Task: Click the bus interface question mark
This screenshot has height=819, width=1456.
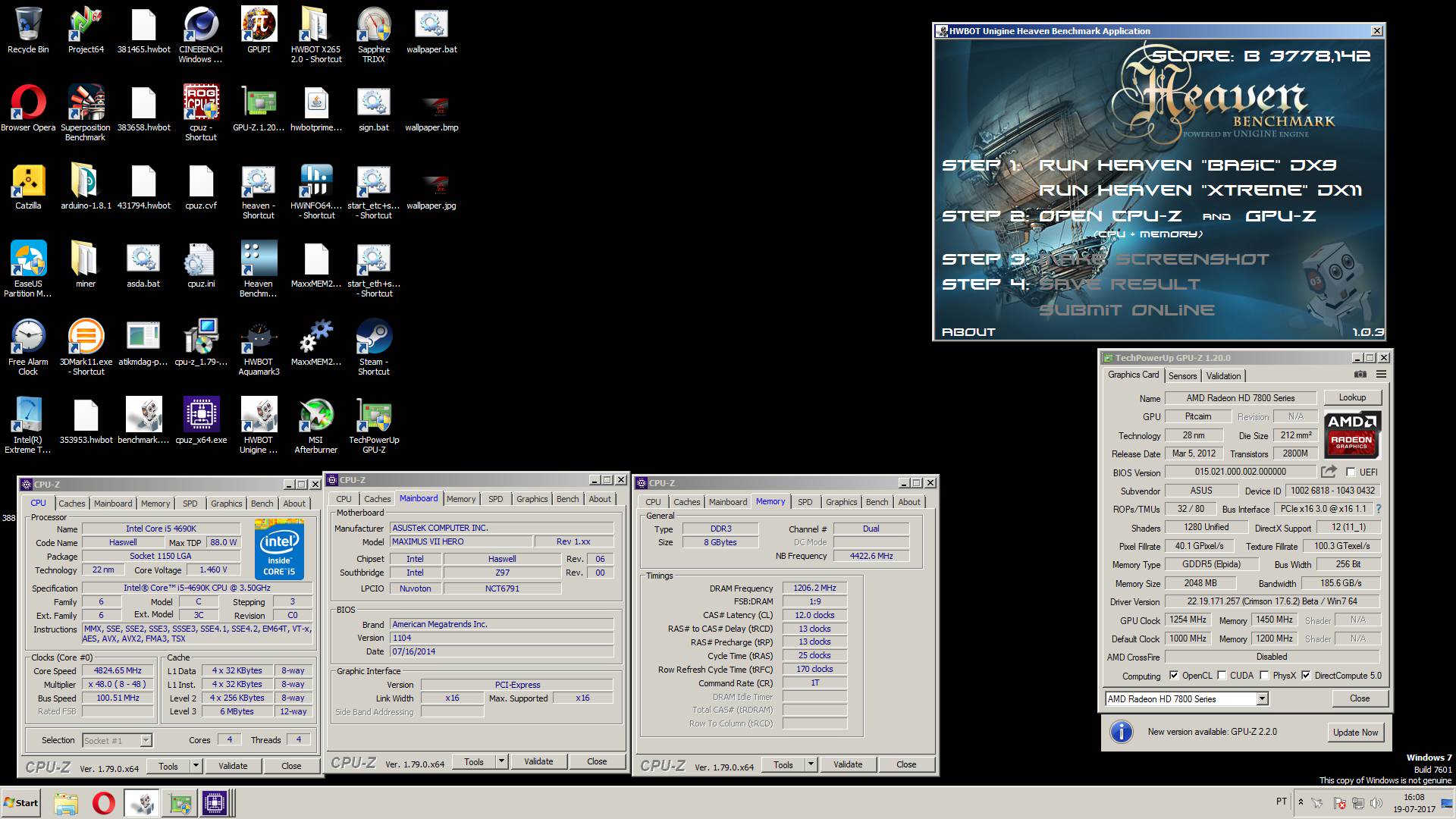Action: (1379, 509)
